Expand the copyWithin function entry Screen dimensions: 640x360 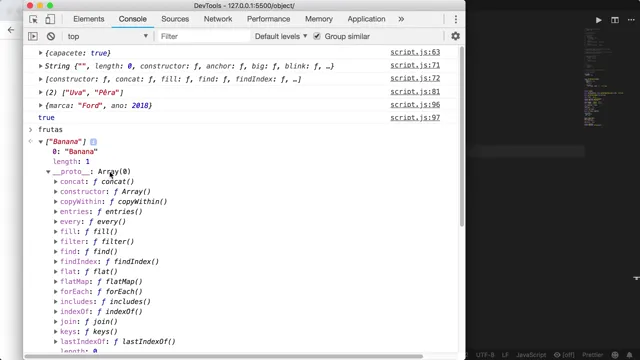pos(56,202)
